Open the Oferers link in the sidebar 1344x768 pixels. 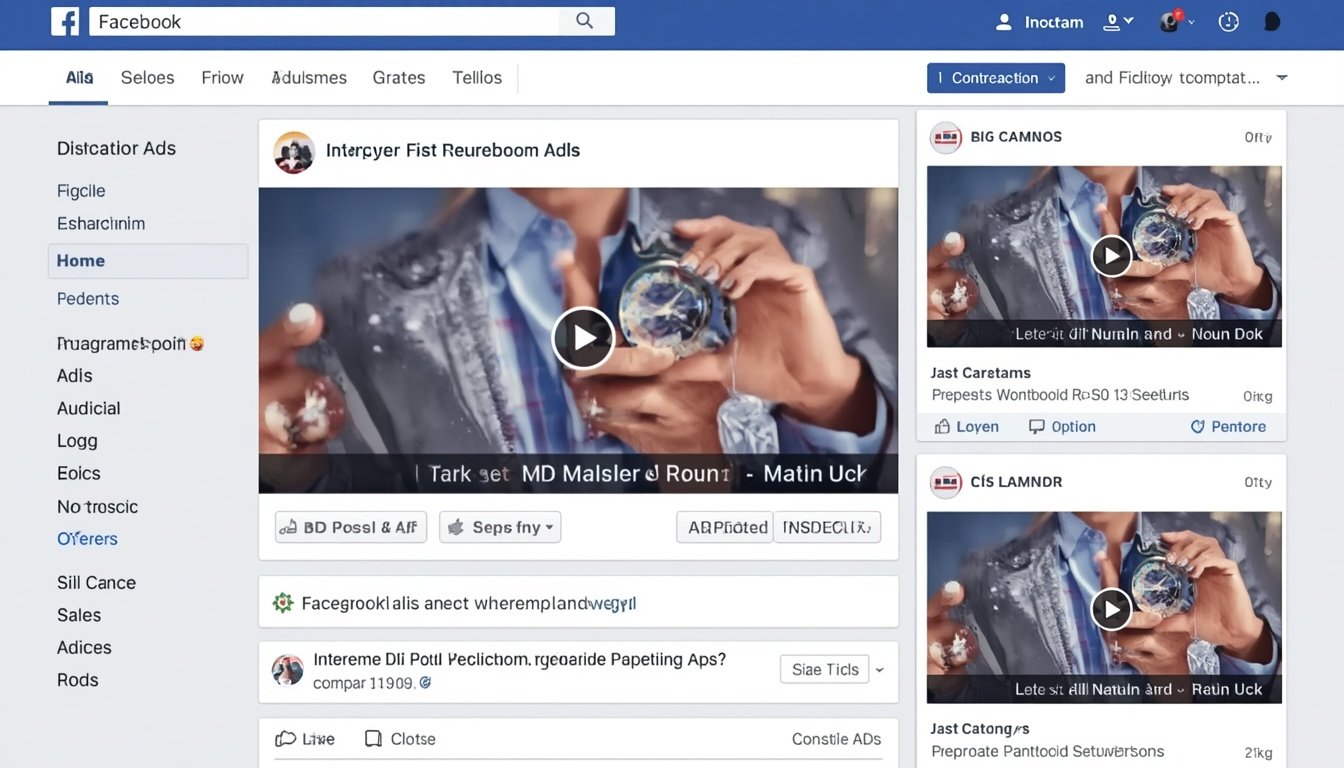coord(87,539)
